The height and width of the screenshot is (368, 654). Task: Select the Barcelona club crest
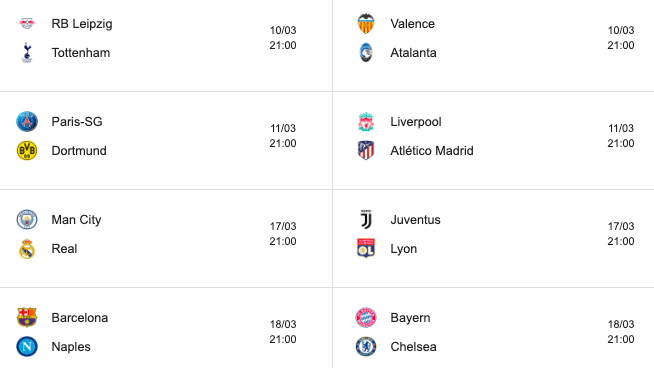tap(27, 318)
